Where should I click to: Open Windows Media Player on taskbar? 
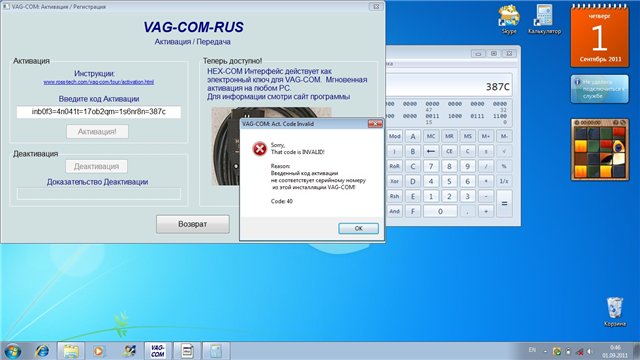(x=98, y=351)
